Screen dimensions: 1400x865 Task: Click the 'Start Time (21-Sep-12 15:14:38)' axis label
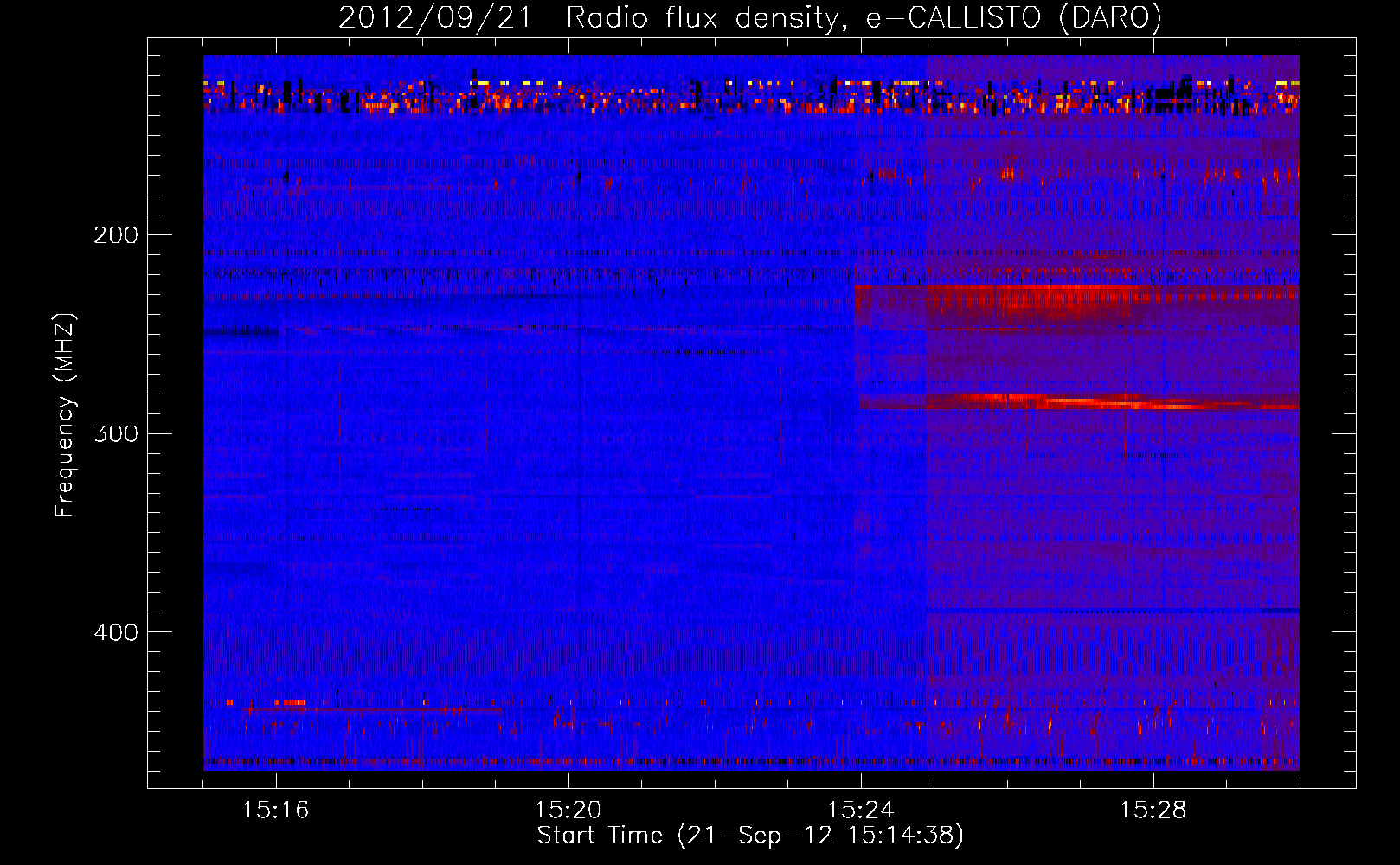click(x=750, y=836)
